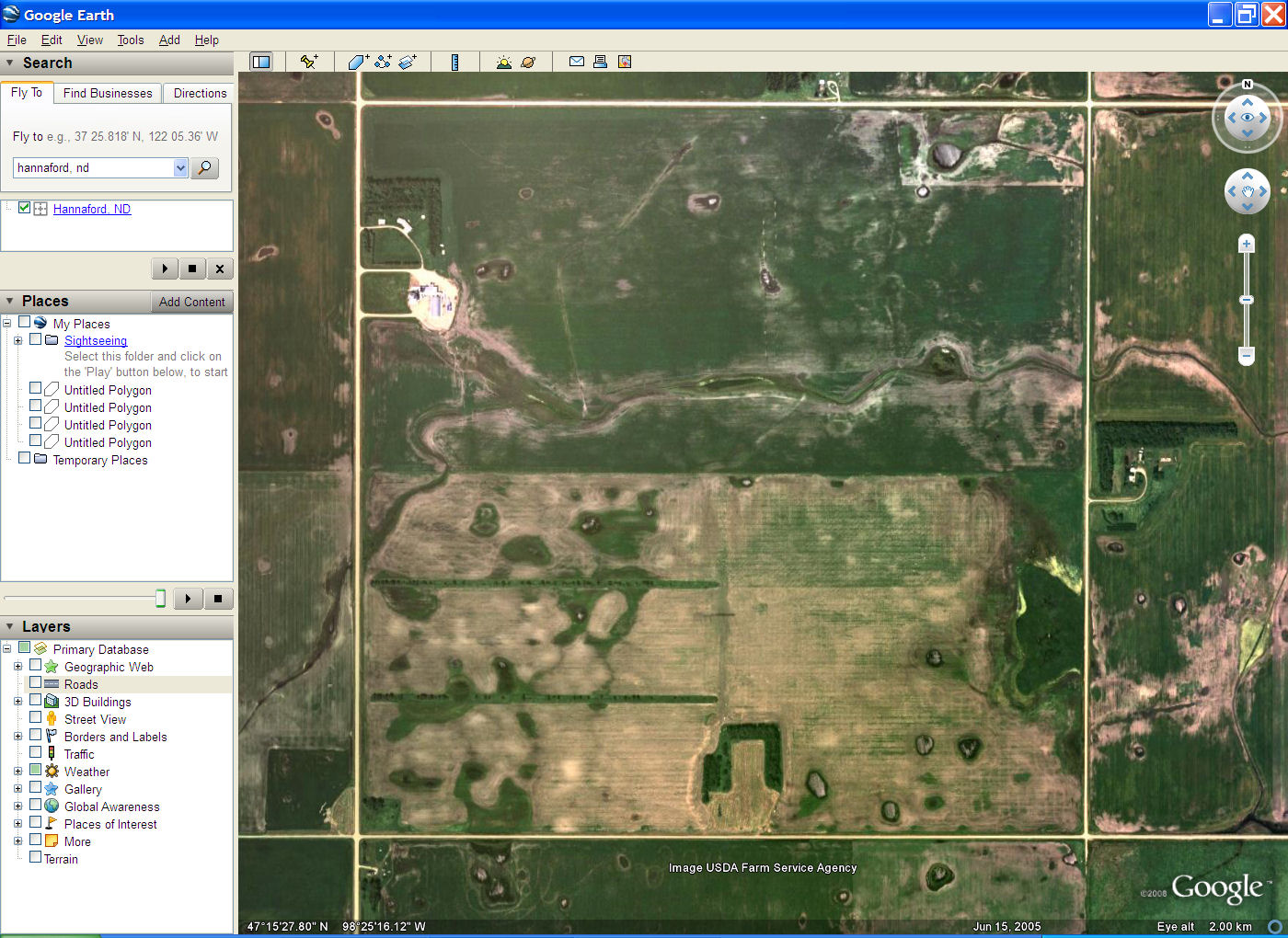This screenshot has width=1288, height=938.
Task: Switch to Sky mode planet icon
Action: [528, 62]
